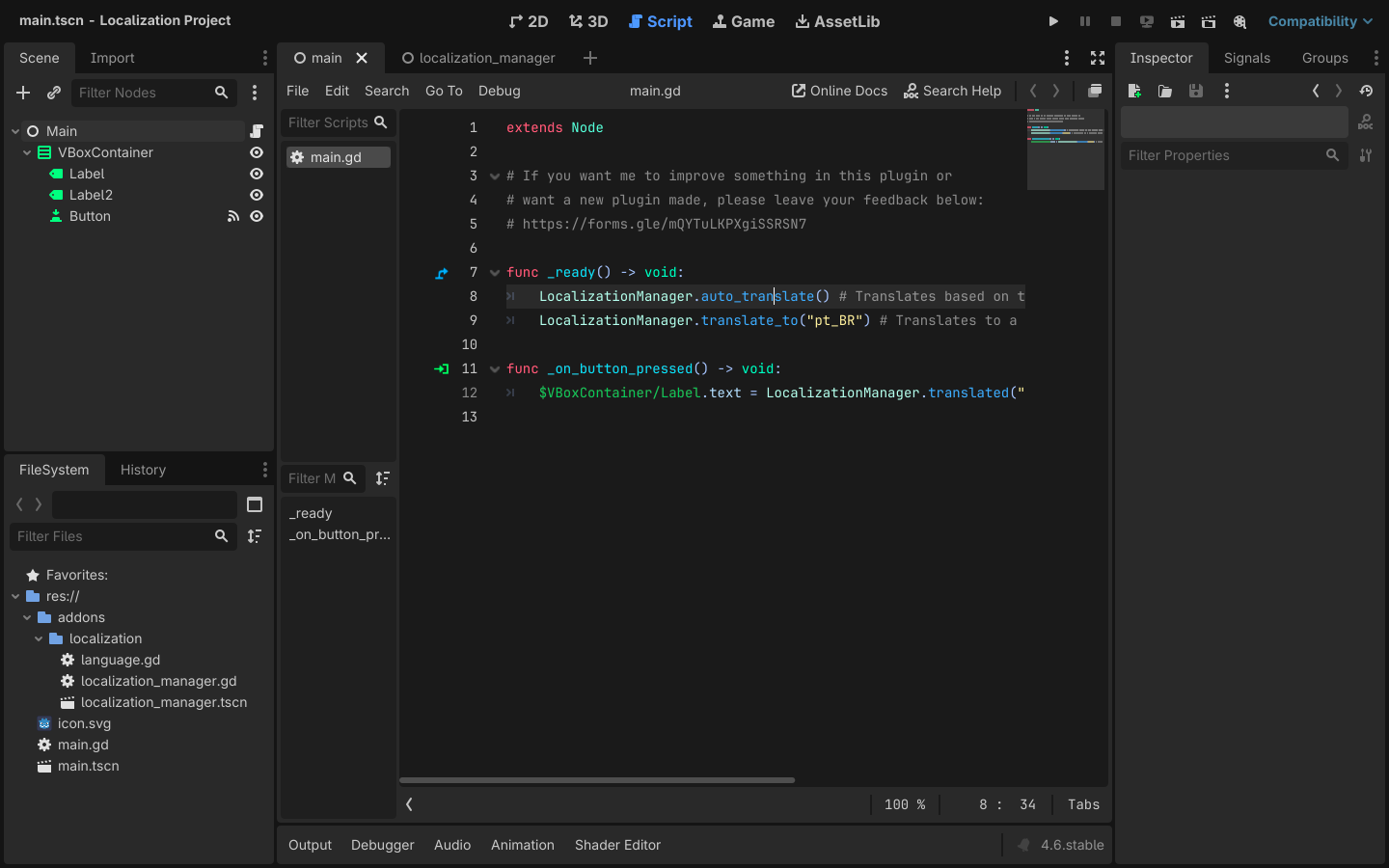1389x868 pixels.
Task: Collapse the res:// folder
Action: (15, 596)
